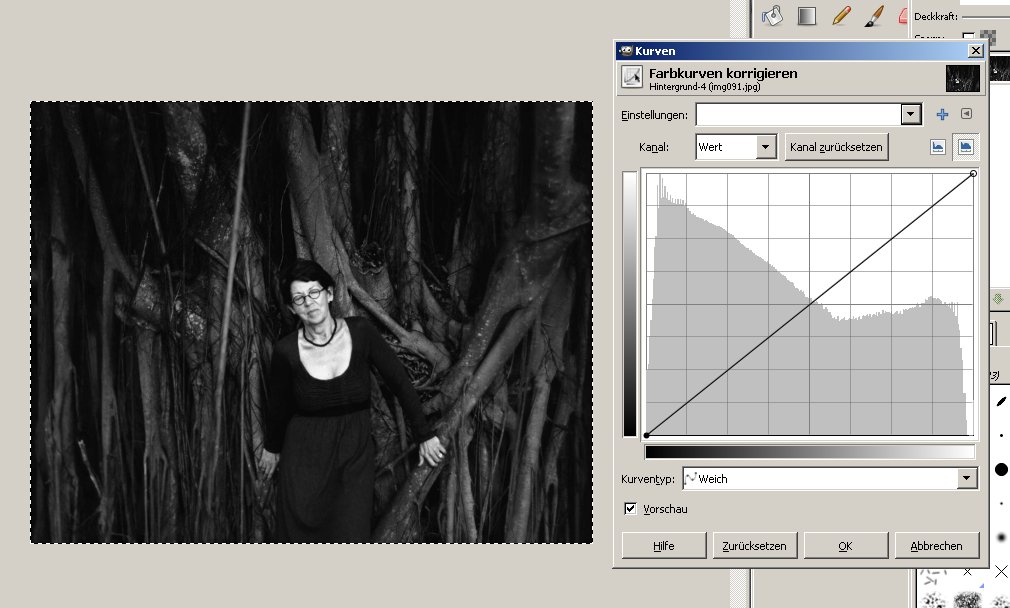Open the Einstellungen presets dropdown
Screen dimensions: 1010x608
click(x=909, y=115)
